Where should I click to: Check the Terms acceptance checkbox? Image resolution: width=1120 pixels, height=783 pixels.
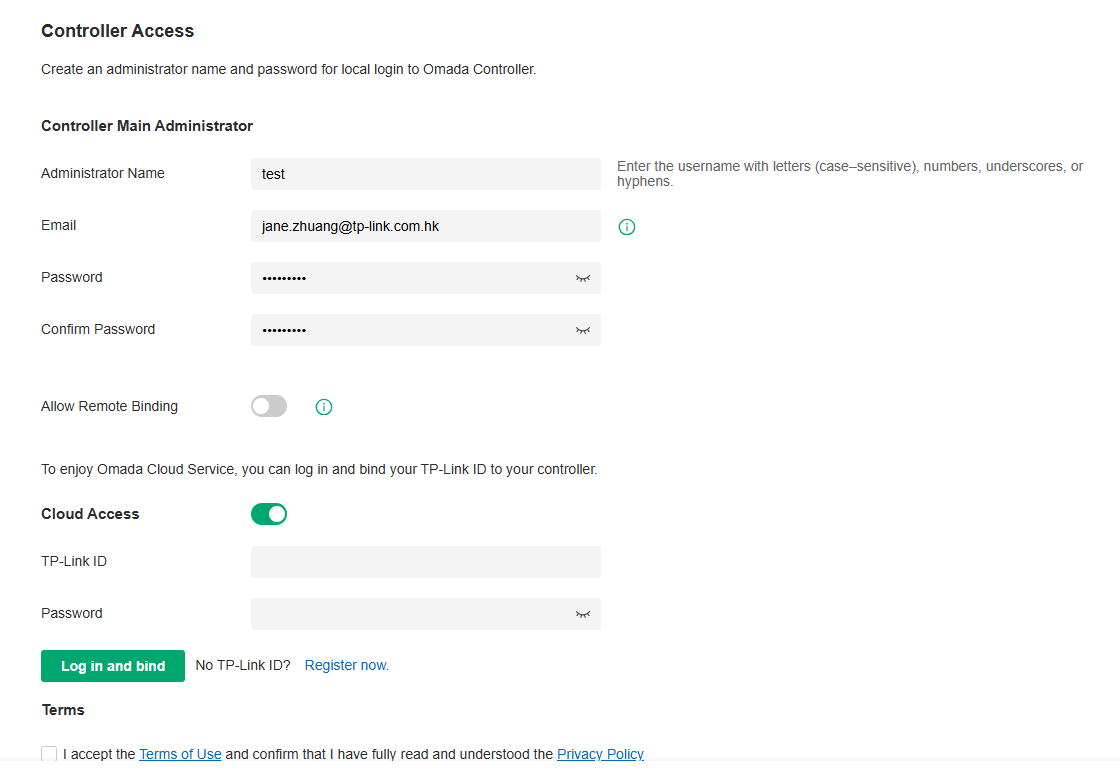pyautogui.click(x=49, y=753)
